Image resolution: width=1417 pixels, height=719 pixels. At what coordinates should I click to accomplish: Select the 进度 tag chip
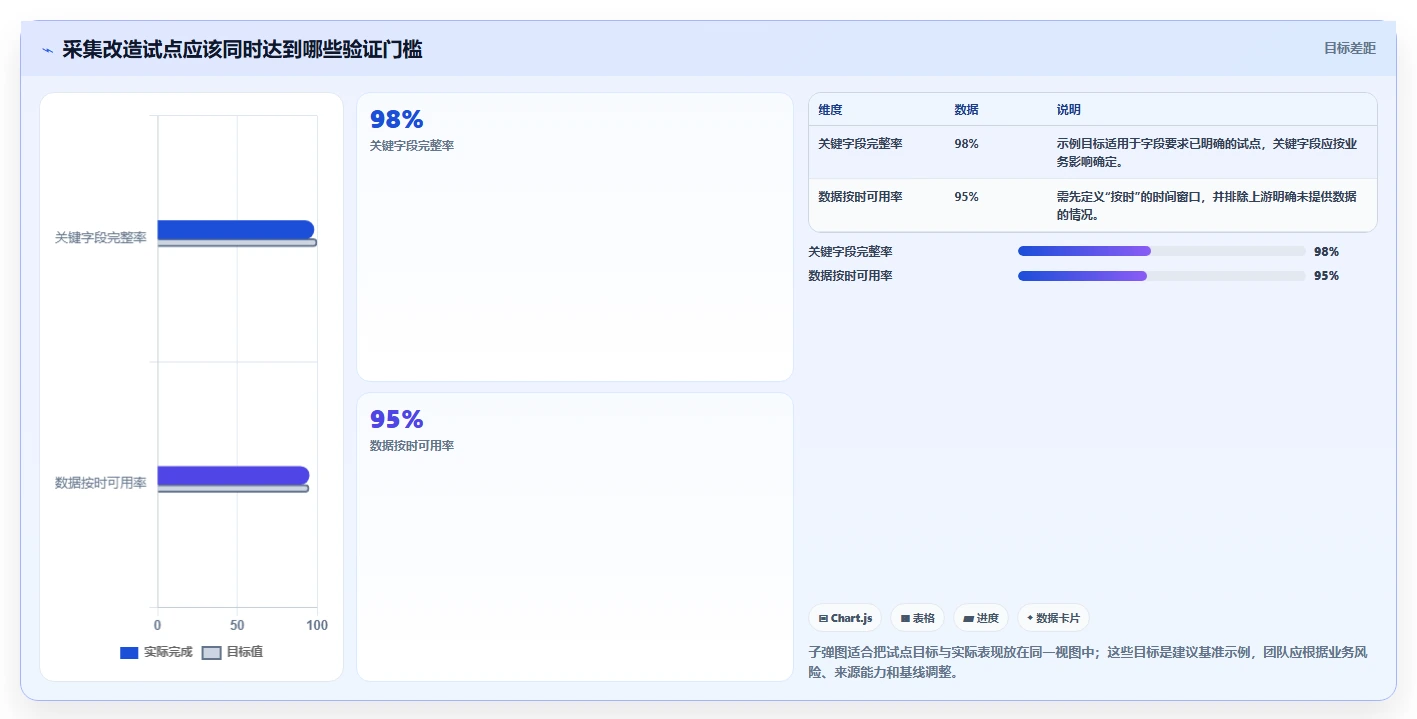981,618
